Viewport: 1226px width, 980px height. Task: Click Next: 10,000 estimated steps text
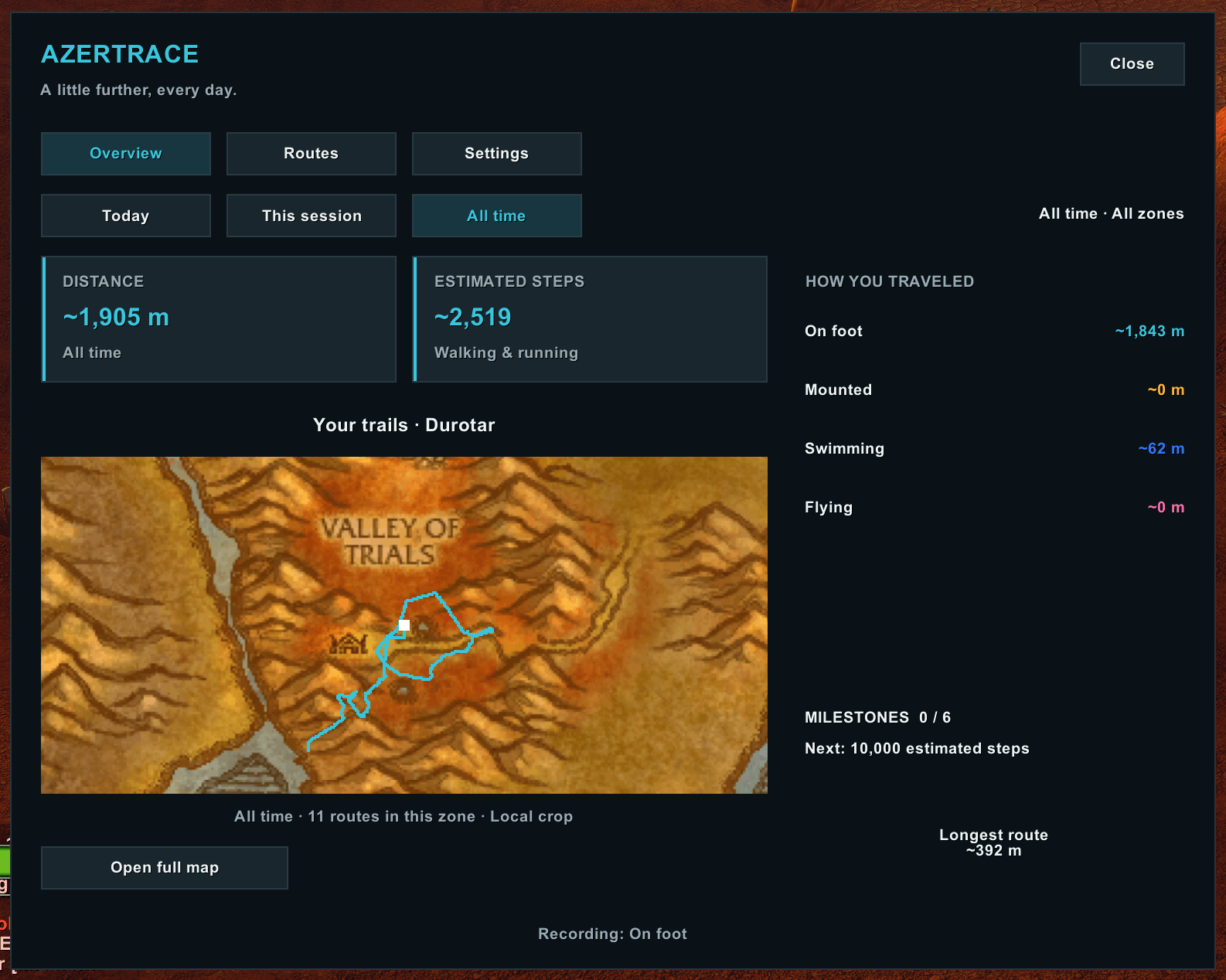[x=917, y=748]
